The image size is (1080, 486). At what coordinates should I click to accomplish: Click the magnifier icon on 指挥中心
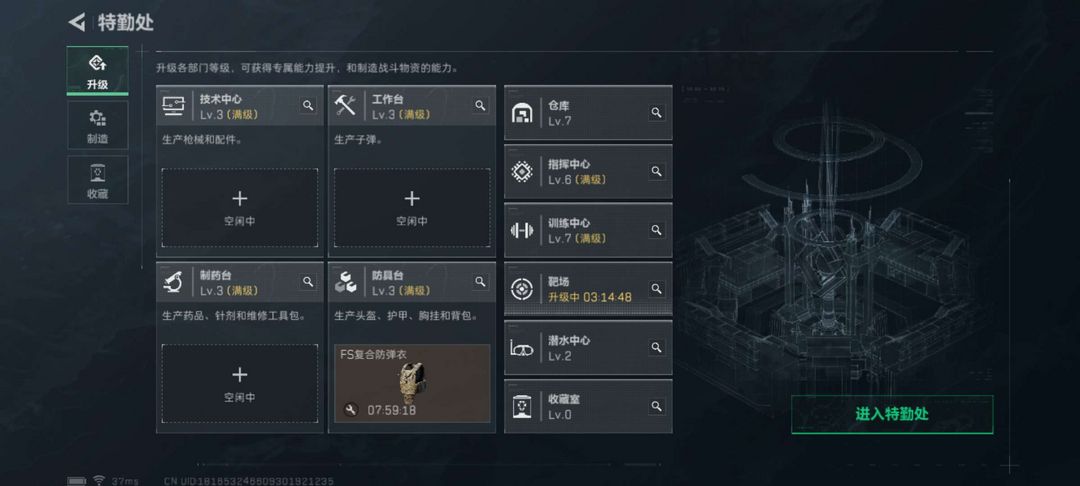point(656,171)
